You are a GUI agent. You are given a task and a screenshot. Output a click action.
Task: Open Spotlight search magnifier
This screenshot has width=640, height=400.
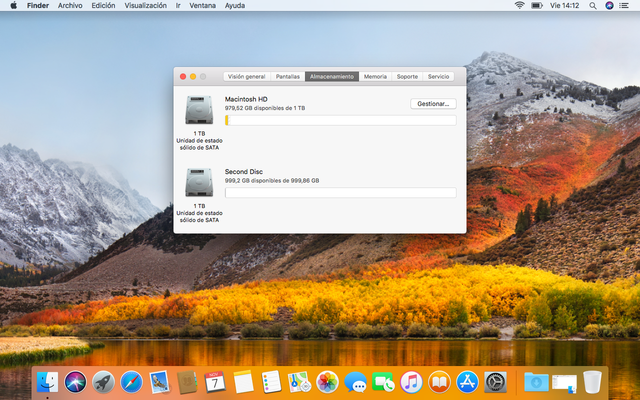(x=593, y=6)
